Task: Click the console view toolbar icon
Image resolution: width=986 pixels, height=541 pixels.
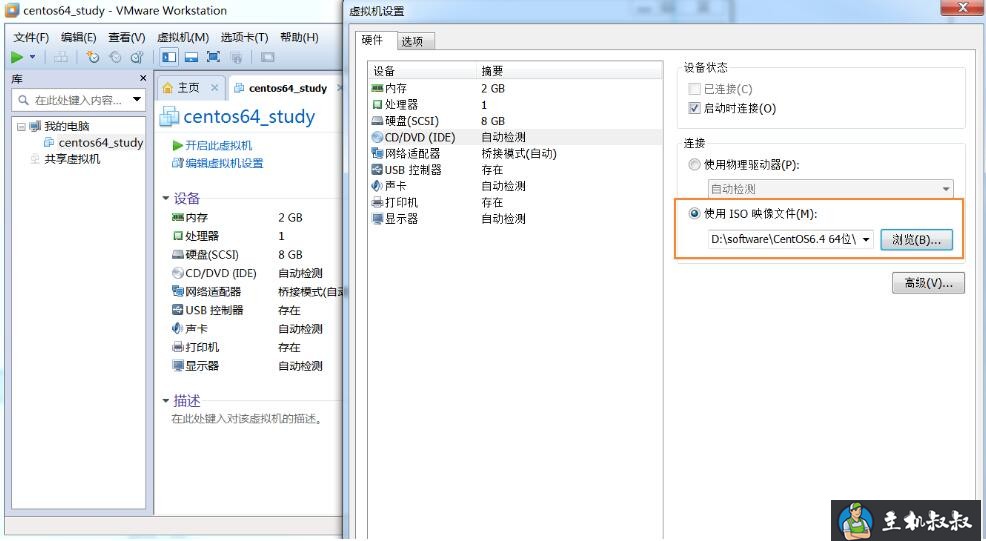Action: pyautogui.click(x=267, y=57)
